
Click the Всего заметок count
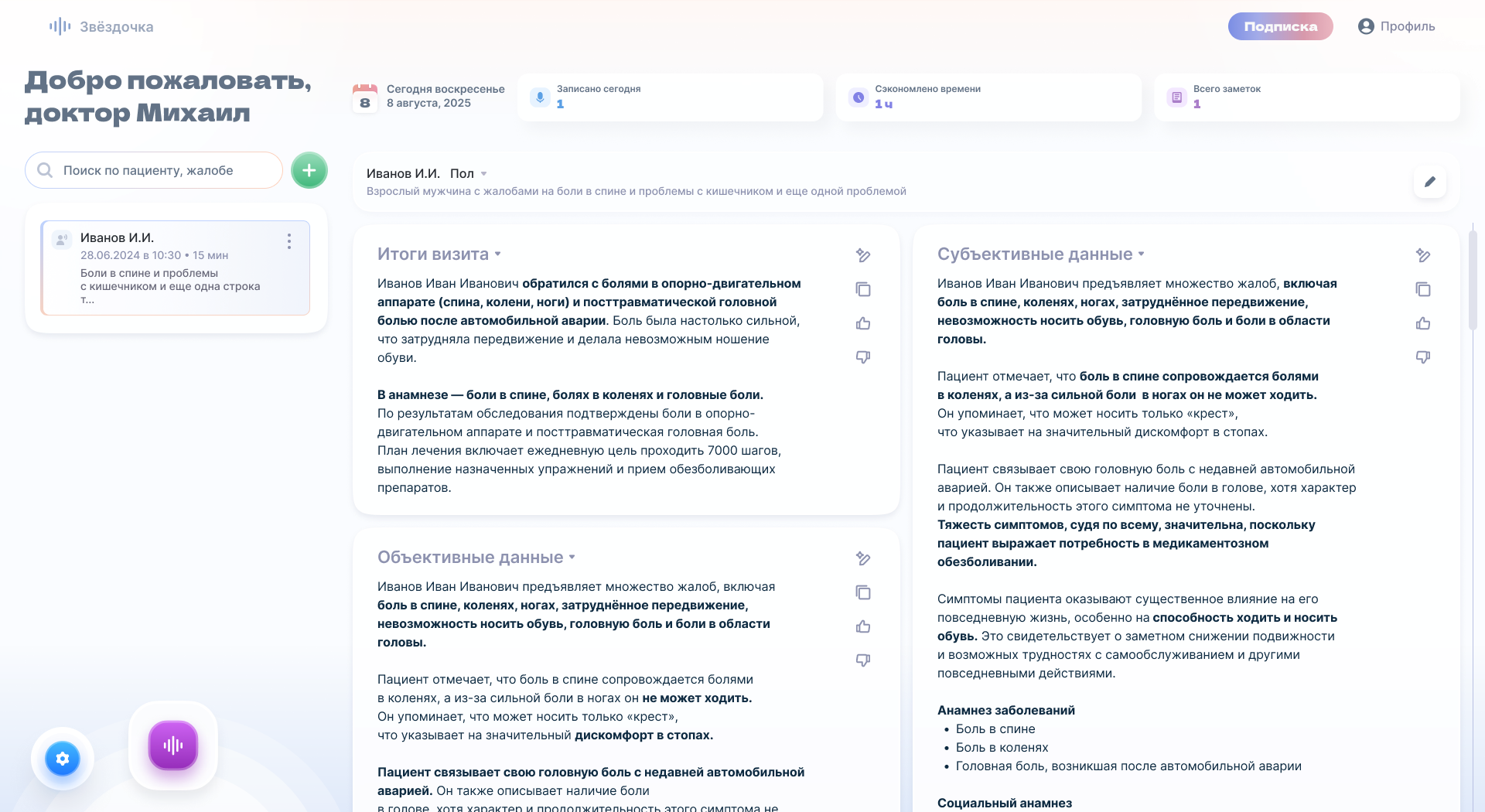pos(1197,104)
